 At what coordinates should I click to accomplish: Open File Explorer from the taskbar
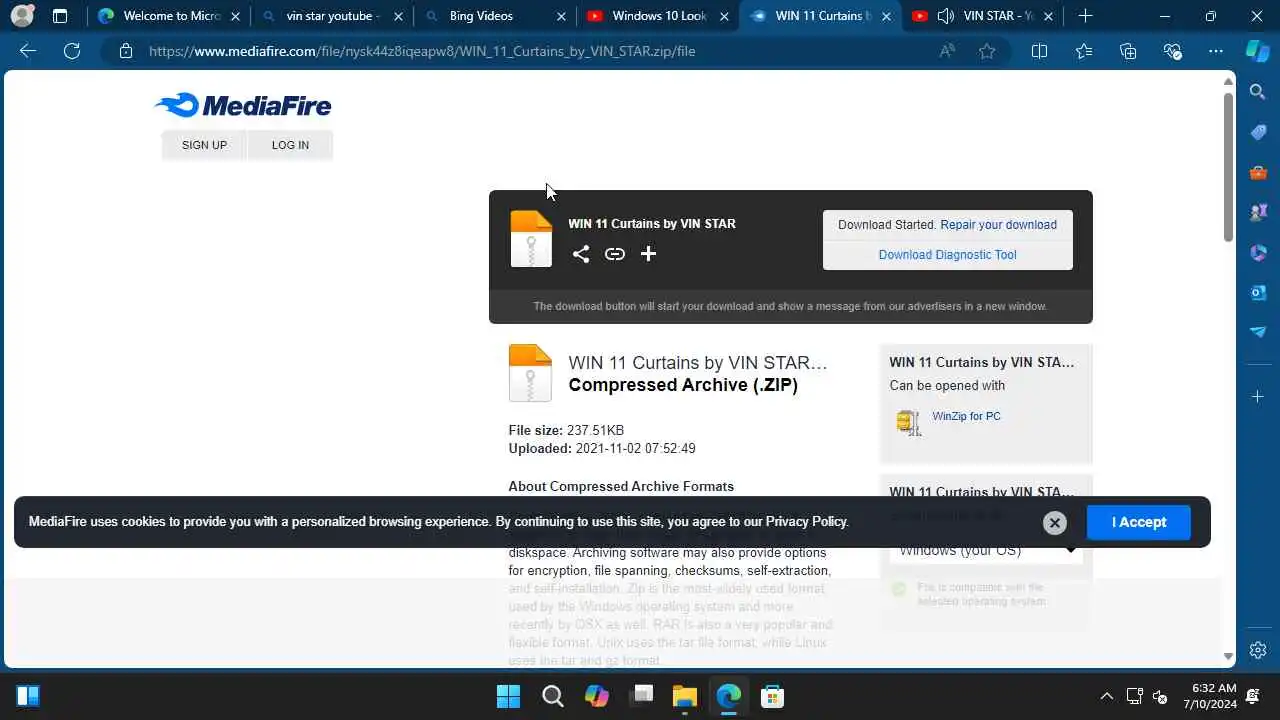click(x=684, y=696)
